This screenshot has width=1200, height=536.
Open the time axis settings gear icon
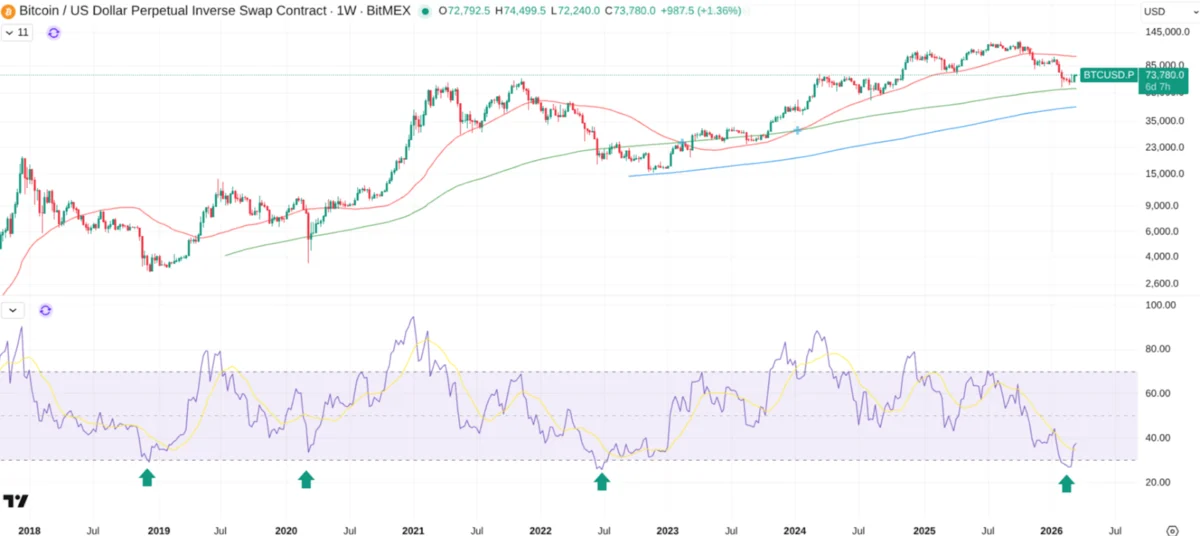click(1172, 530)
